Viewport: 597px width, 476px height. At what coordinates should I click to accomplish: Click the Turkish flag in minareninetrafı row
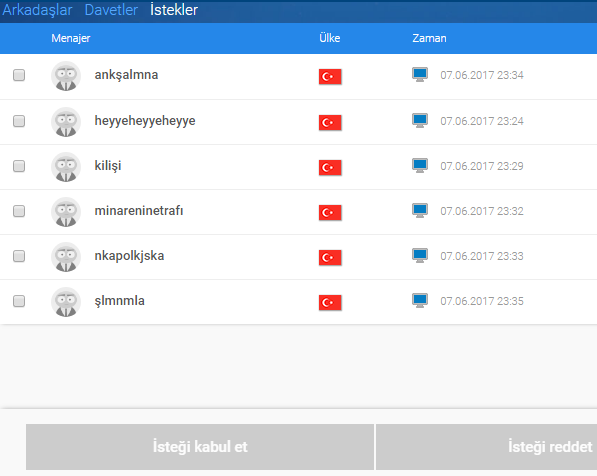click(330, 212)
